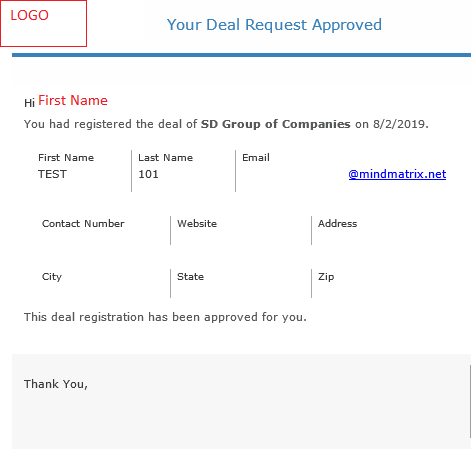This screenshot has width=473, height=471.
Task: Select the 101 last name value
Action: coord(148,174)
